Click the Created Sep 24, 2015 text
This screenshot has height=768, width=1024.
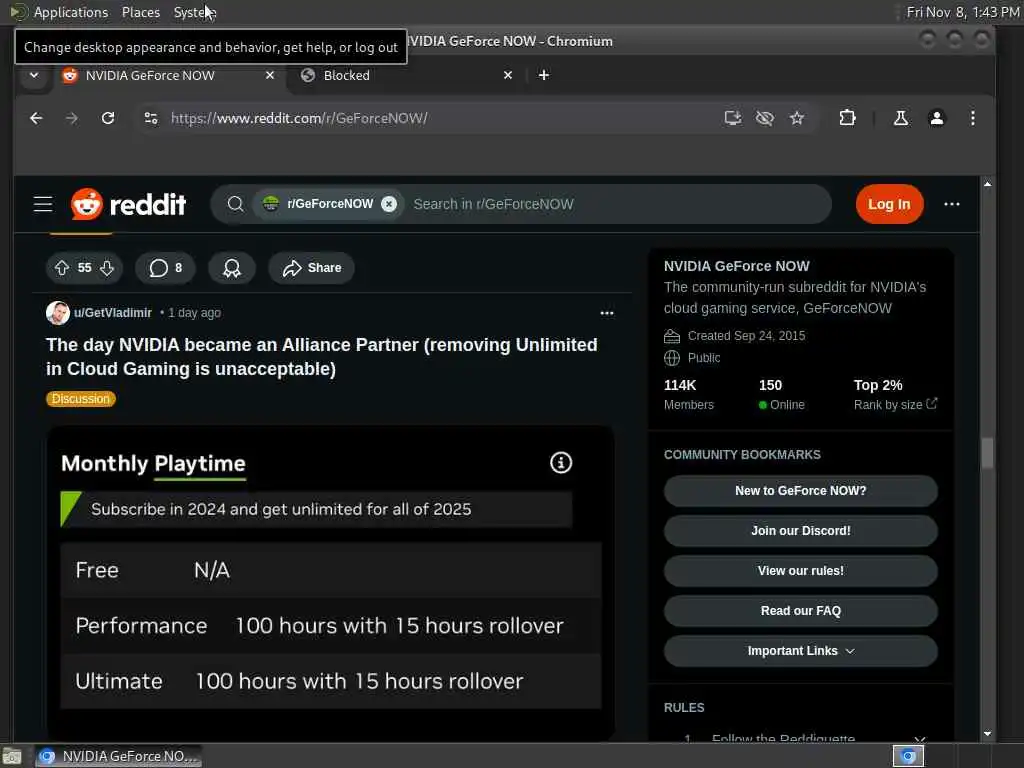pyautogui.click(x=746, y=336)
